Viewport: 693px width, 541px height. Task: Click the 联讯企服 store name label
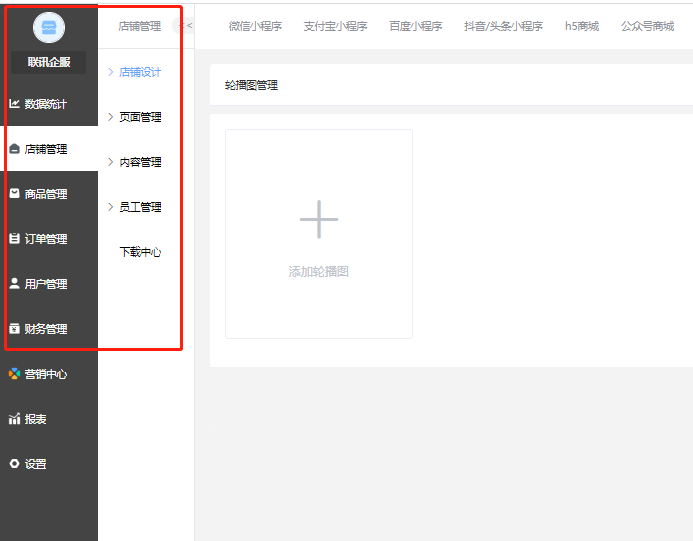tap(49, 62)
